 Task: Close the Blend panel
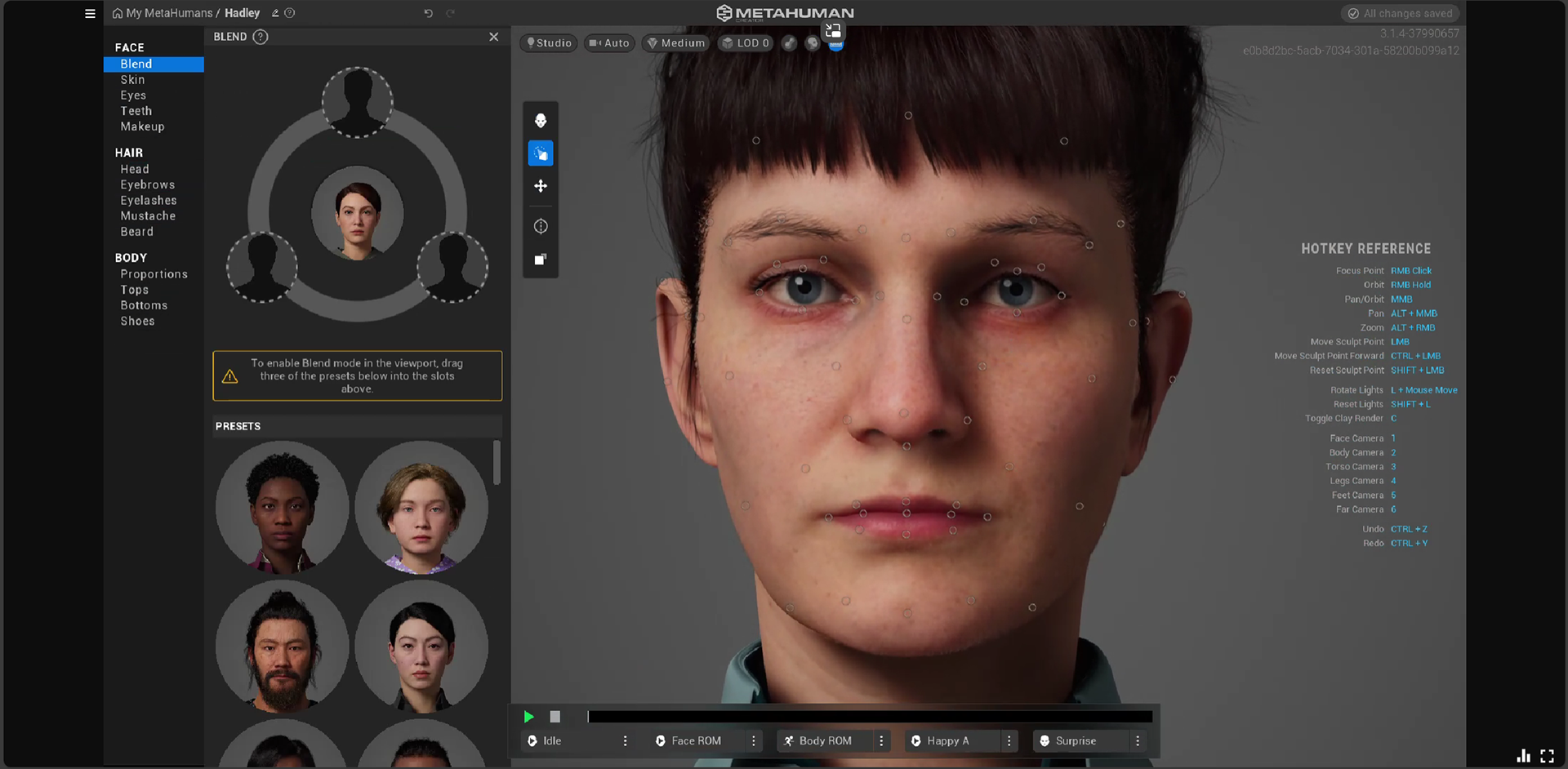point(493,37)
